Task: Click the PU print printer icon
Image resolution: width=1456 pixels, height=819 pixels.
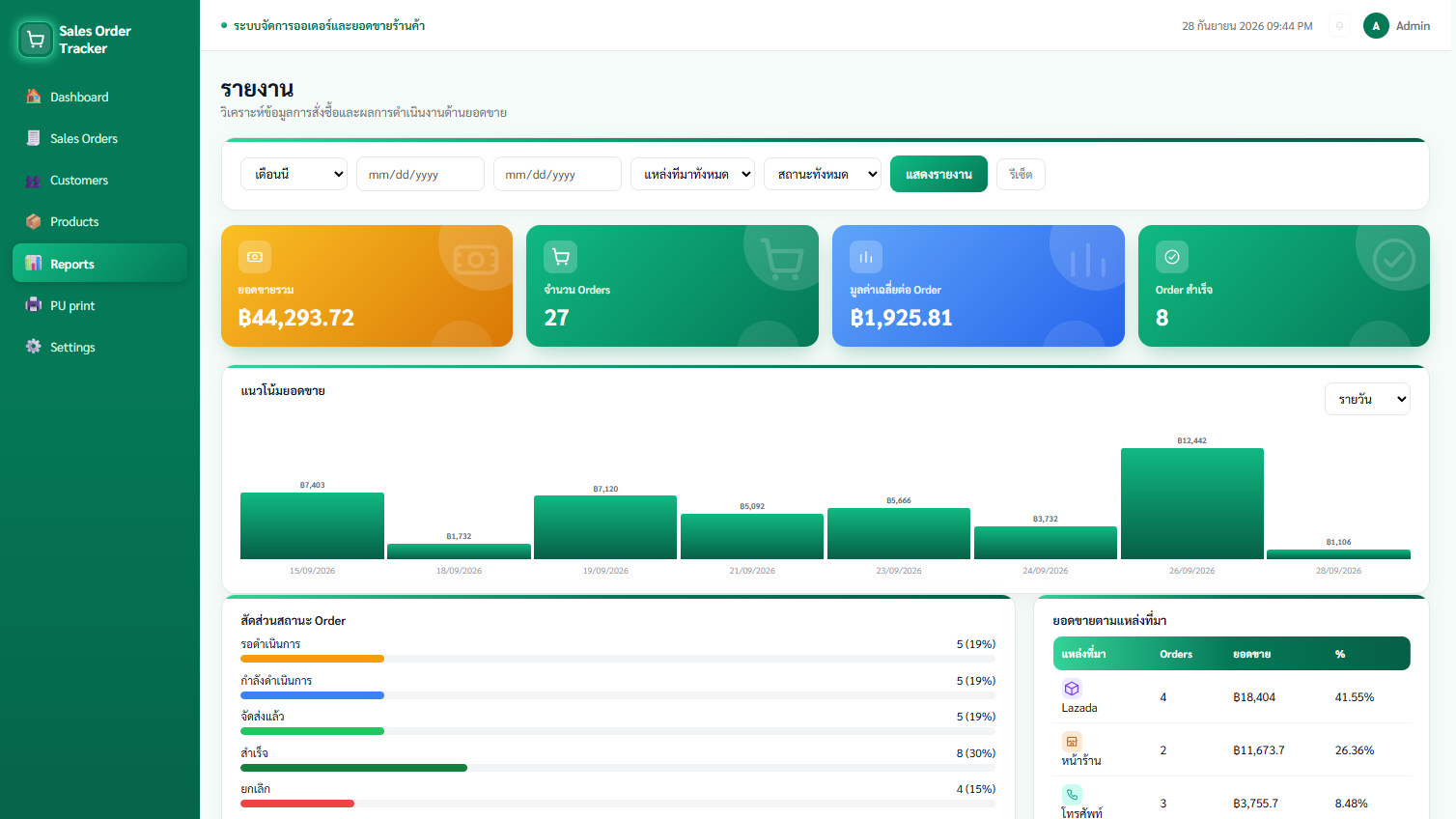Action: point(34,305)
